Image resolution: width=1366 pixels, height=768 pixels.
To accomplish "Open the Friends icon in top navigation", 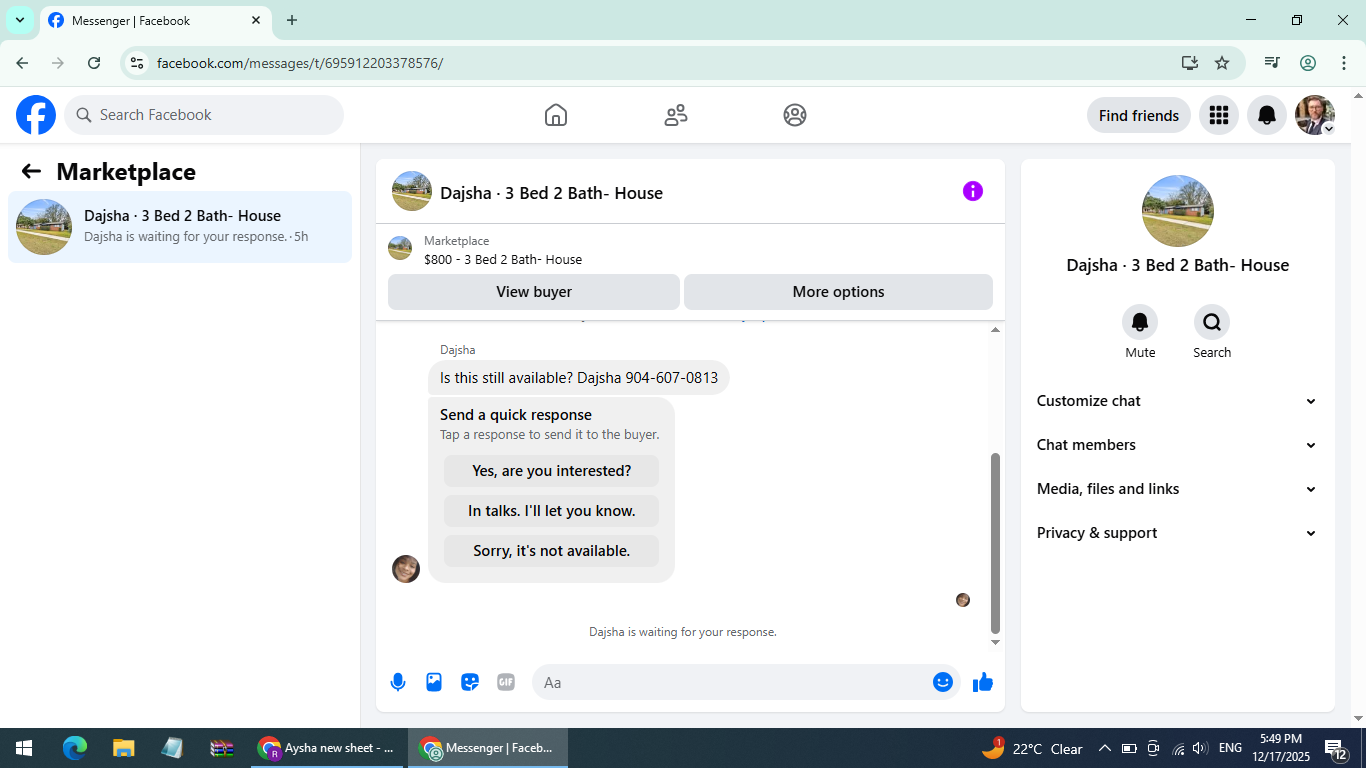I will pos(676,115).
